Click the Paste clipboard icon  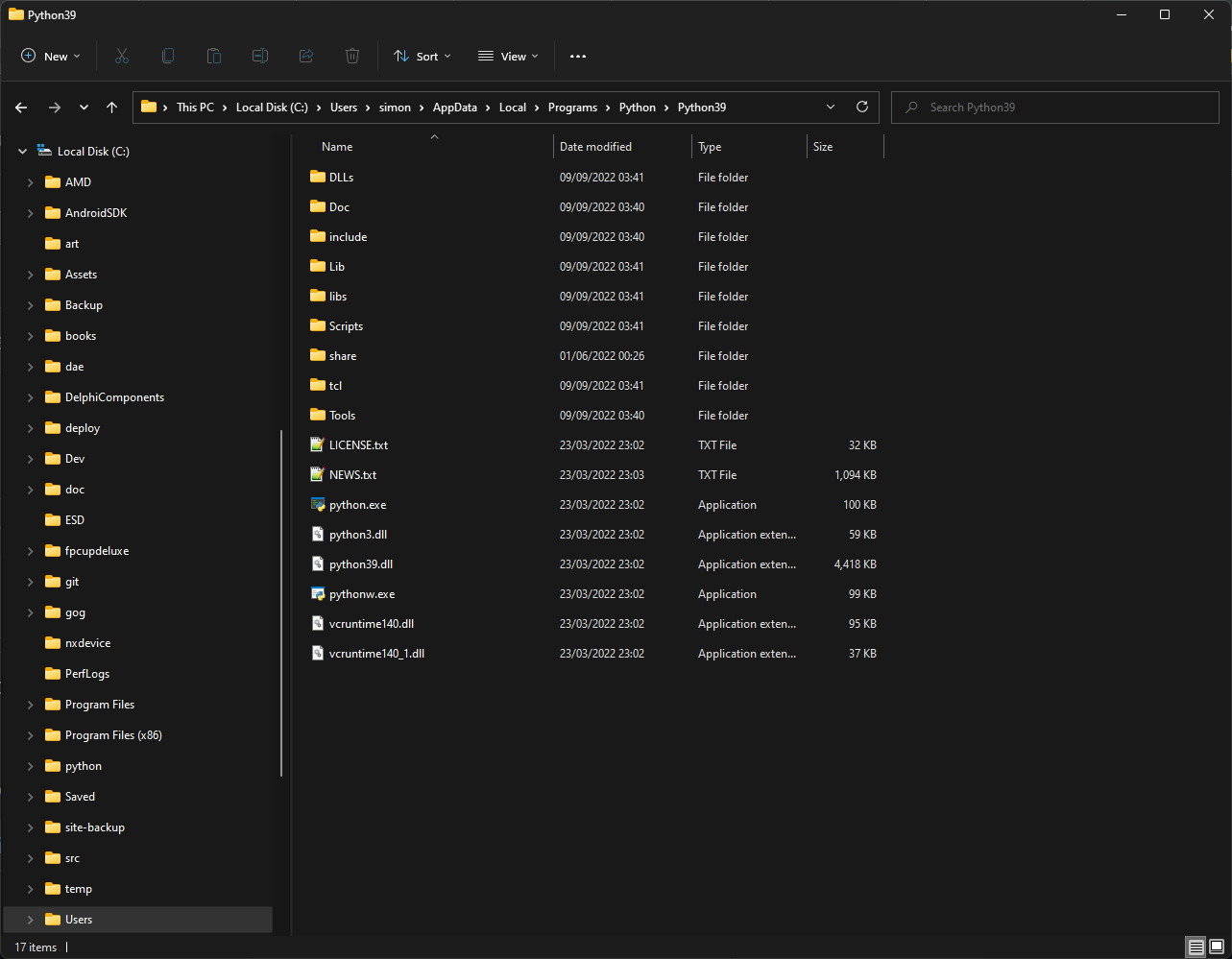pyautogui.click(x=214, y=57)
